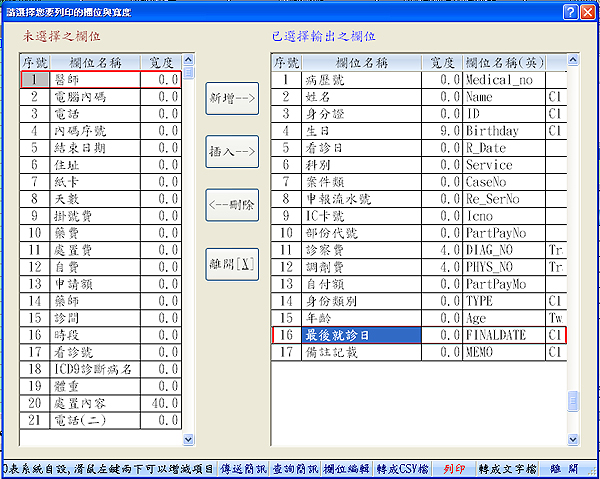Click the 新增--> add button

[232, 99]
